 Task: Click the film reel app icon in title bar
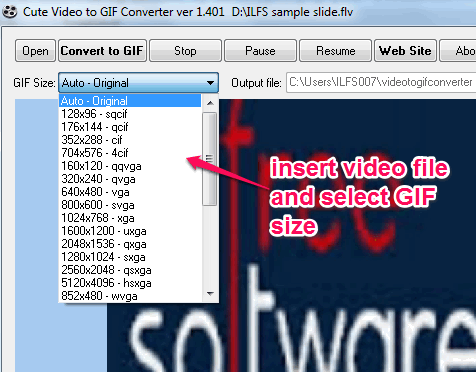click(9, 12)
